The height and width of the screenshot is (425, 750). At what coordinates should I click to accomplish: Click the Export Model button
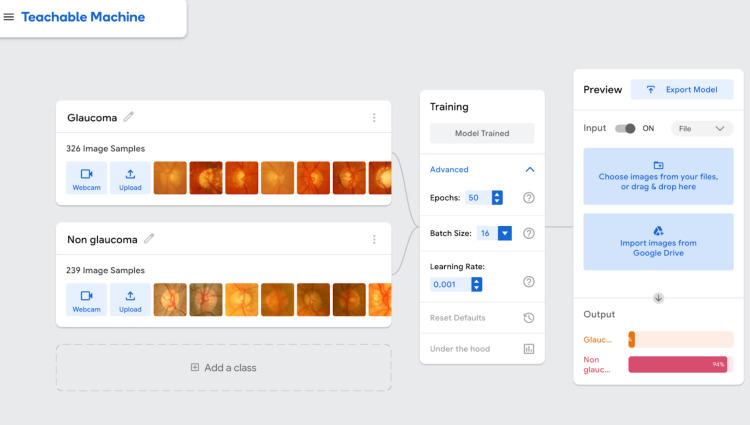coord(682,89)
